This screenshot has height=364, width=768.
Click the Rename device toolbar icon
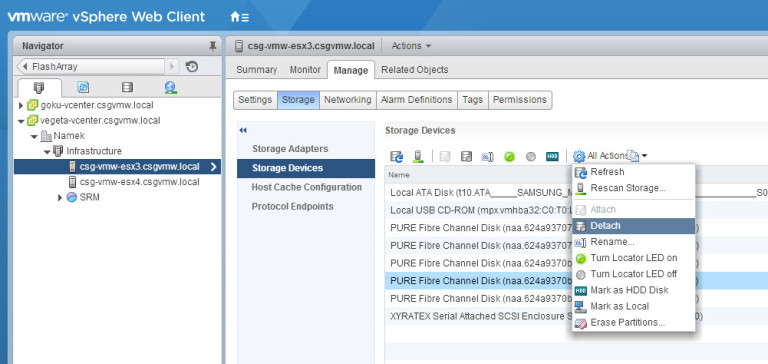point(487,156)
